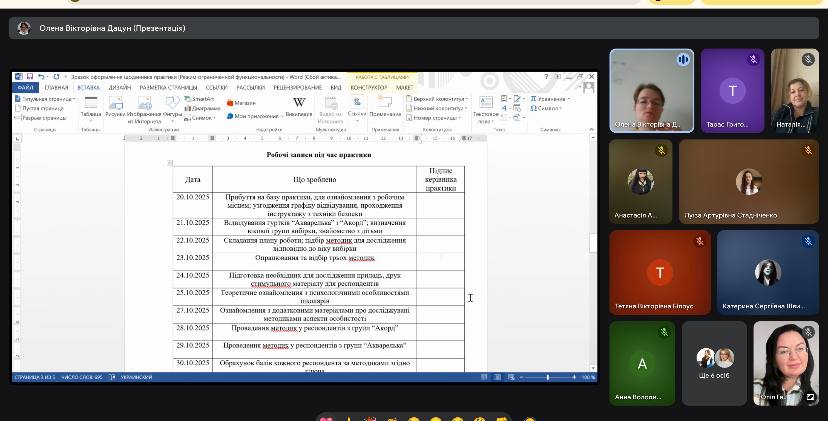This screenshot has width=828, height=421.
Task: Click the Разрыв страницы button
Action: pyautogui.click(x=40, y=117)
